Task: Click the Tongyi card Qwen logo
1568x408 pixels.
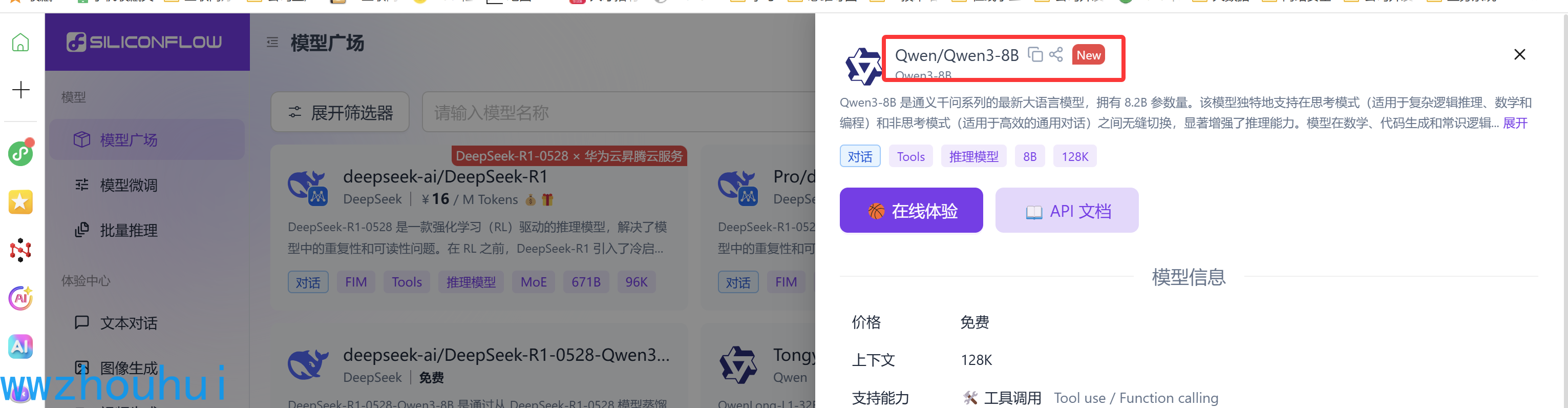Action: coord(738,365)
